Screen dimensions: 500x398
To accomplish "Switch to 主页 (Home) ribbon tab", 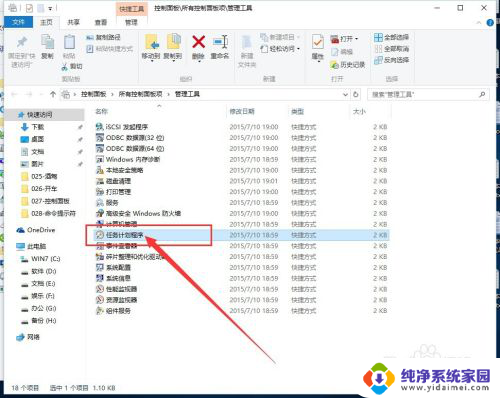I will tap(46, 22).
